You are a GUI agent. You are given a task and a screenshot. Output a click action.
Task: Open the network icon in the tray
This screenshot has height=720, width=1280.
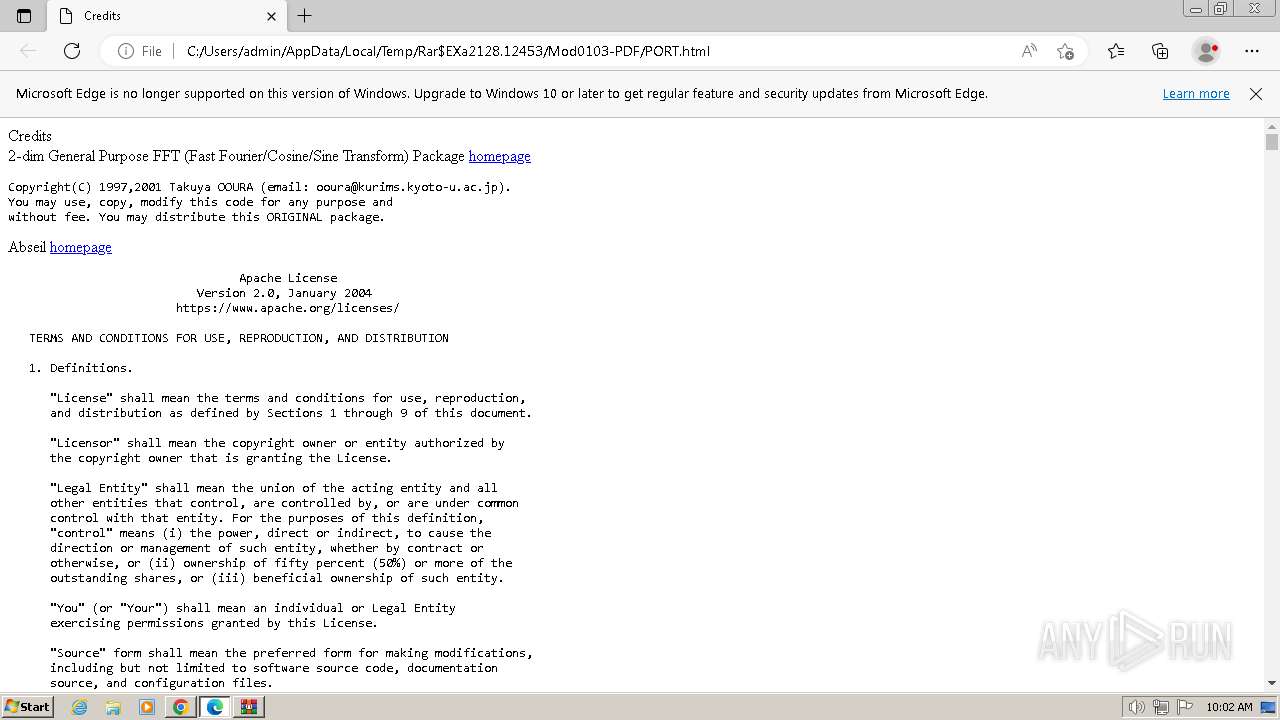point(1161,707)
